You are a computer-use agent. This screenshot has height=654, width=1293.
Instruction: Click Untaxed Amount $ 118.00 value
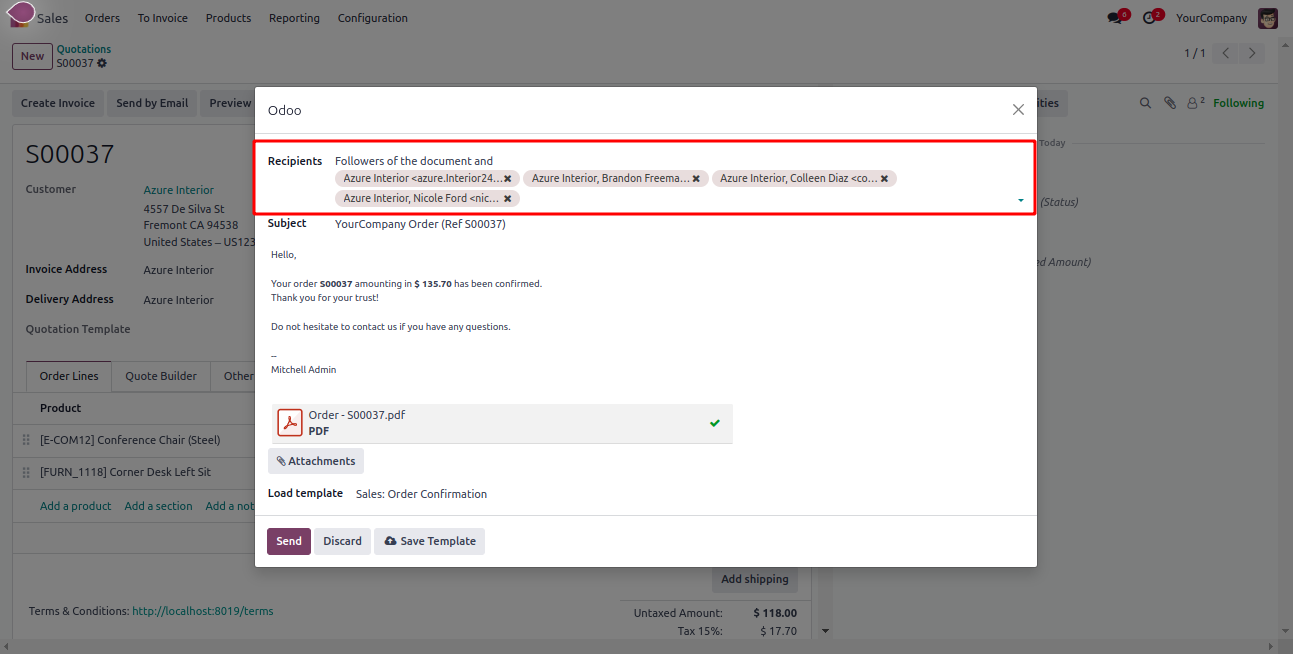pos(775,613)
